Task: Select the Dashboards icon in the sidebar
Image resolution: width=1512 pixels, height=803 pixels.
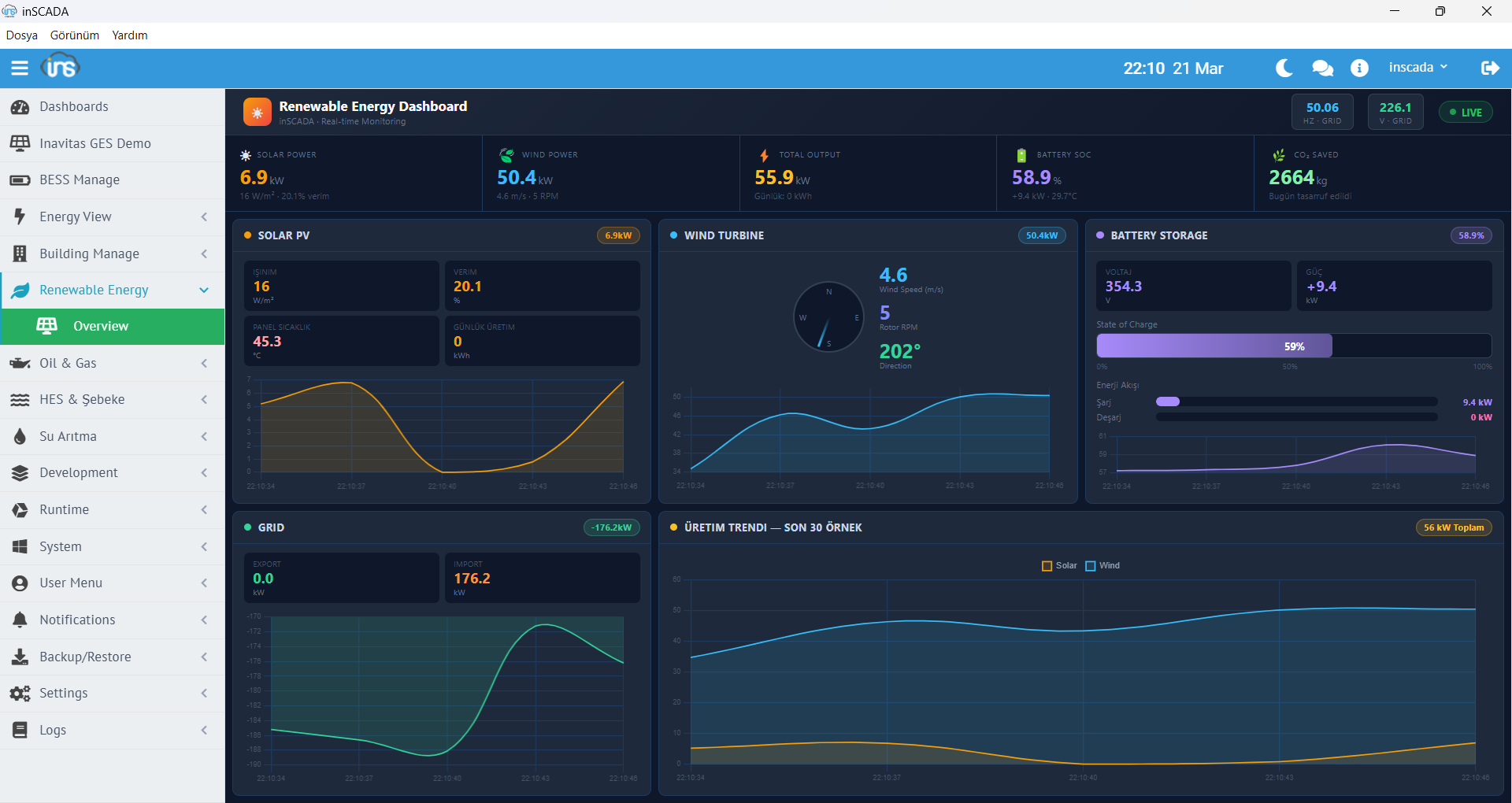Action: pyautogui.click(x=20, y=106)
